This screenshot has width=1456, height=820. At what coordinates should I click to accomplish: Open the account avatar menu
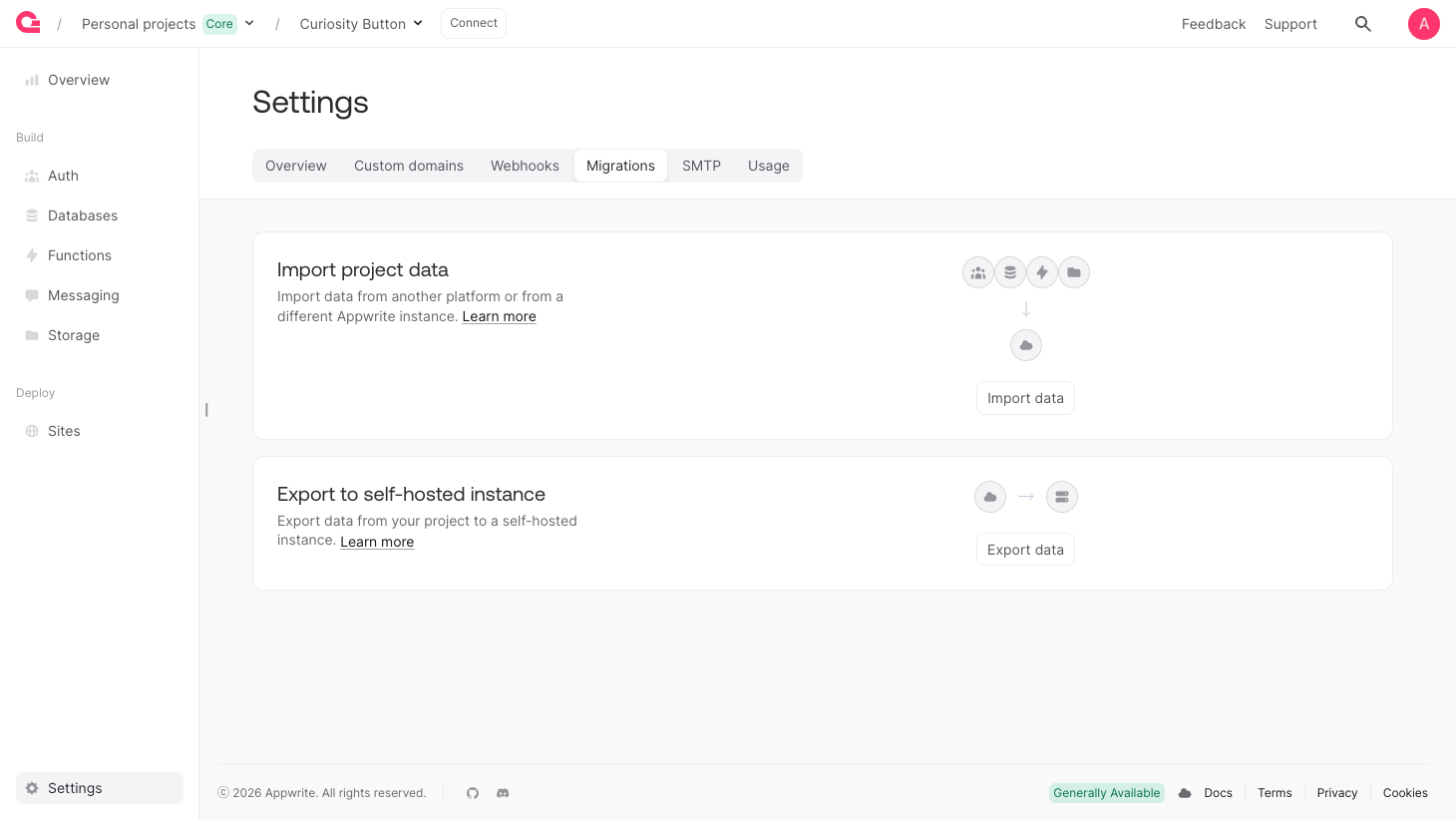coord(1423,23)
